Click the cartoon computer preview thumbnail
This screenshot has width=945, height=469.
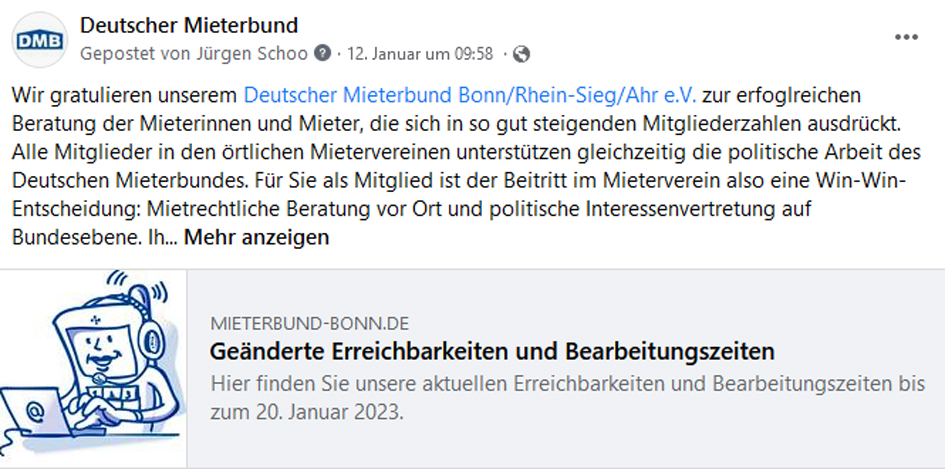pos(92,370)
